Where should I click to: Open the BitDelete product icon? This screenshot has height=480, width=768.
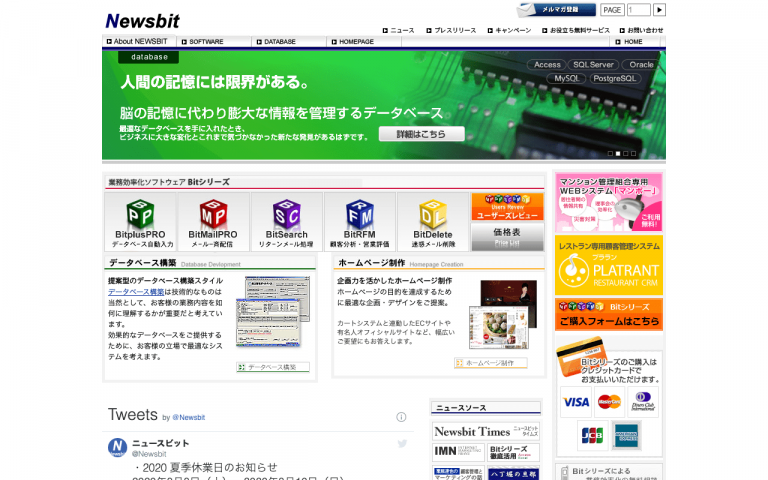(x=433, y=222)
